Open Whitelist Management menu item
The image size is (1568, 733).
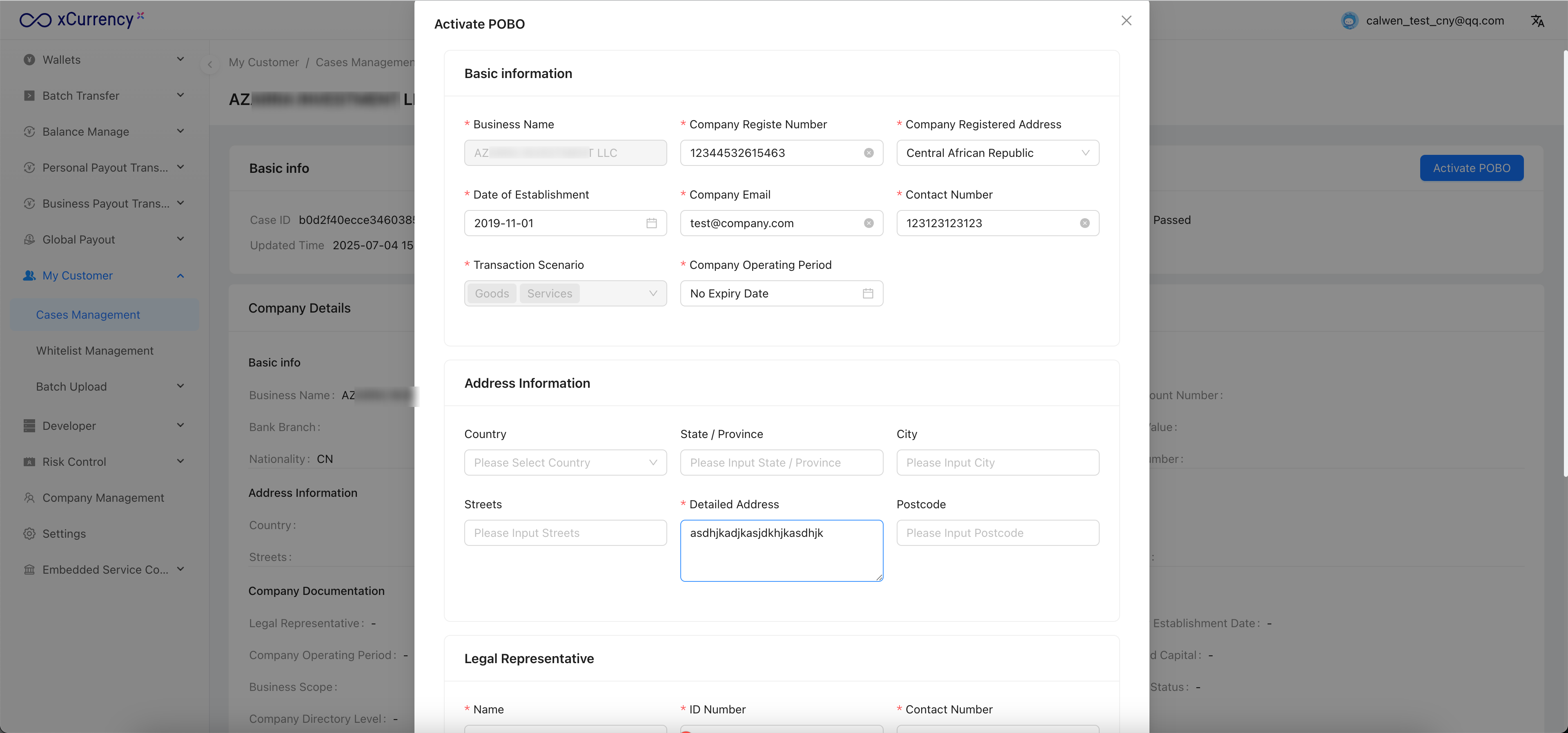[x=94, y=350]
